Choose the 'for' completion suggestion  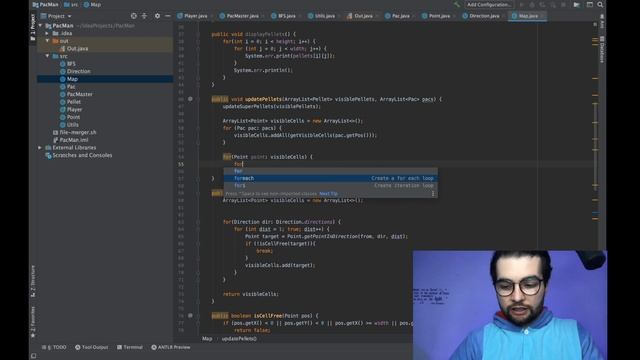pos(331,171)
